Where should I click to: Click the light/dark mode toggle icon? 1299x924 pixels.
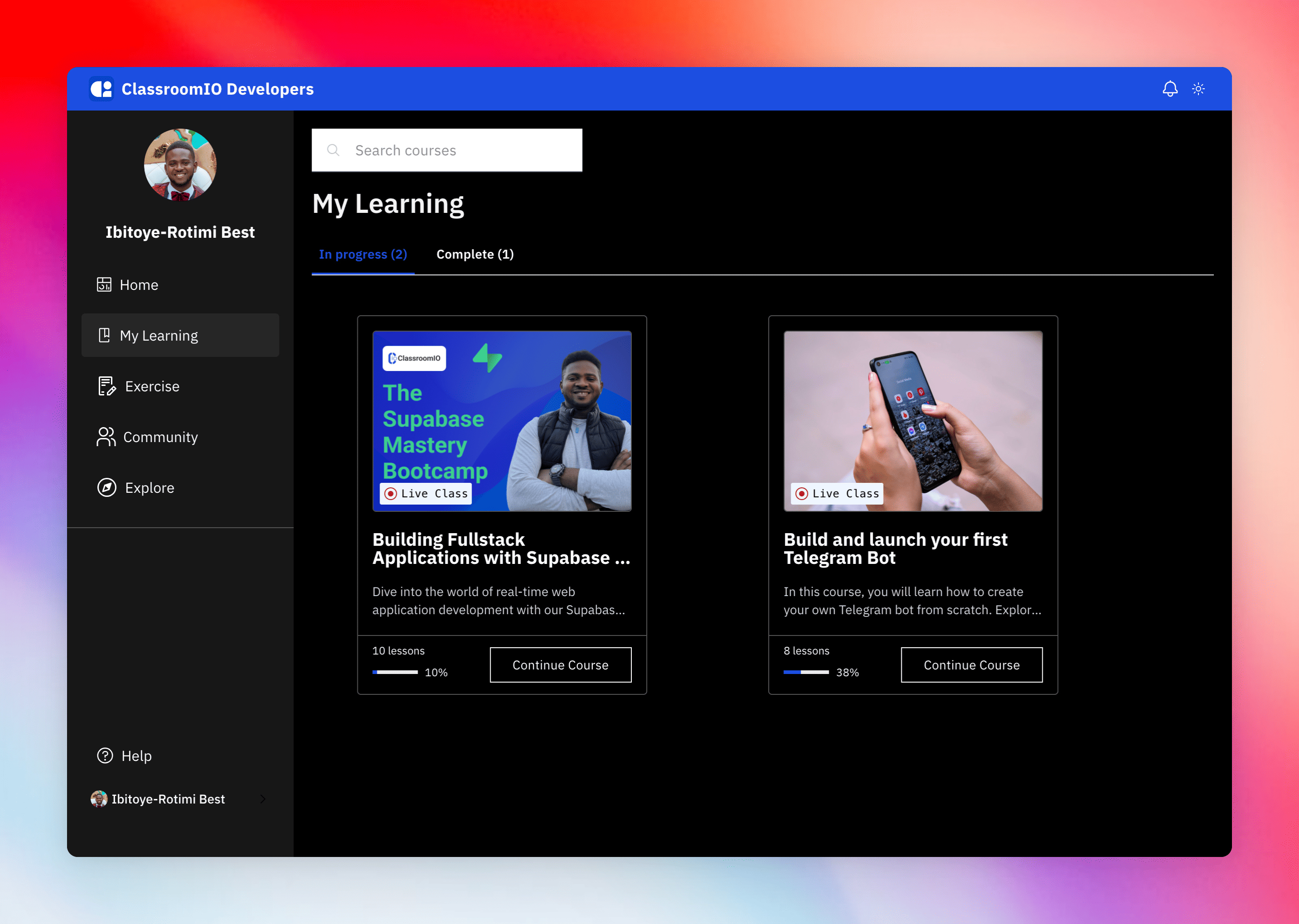click(x=1199, y=89)
